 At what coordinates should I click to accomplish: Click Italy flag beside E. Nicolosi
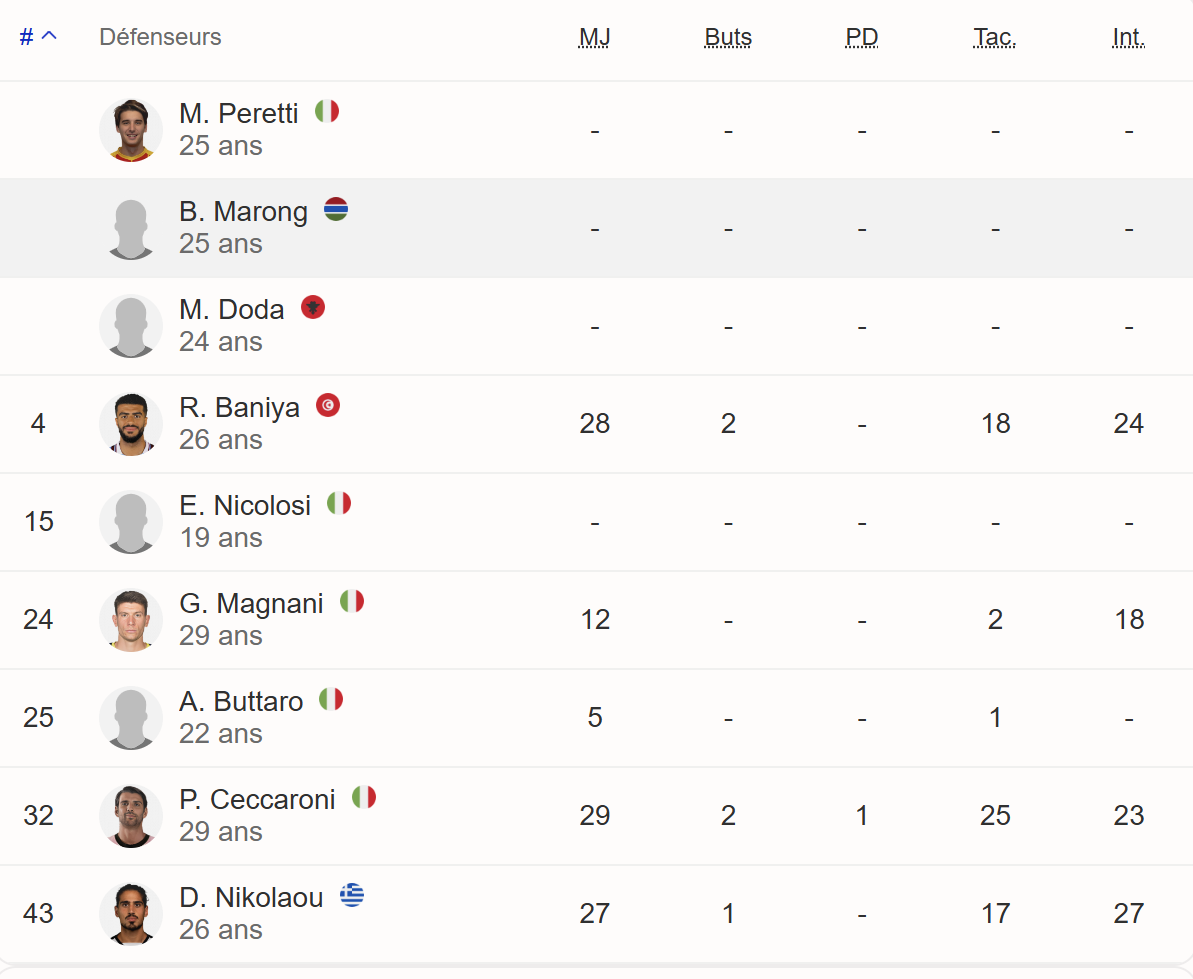tap(339, 503)
